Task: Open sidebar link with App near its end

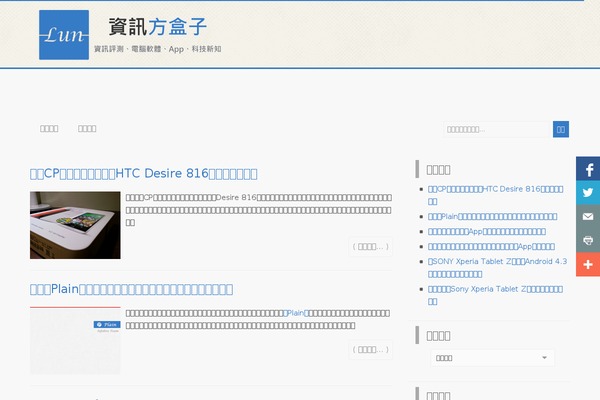Action: point(491,247)
